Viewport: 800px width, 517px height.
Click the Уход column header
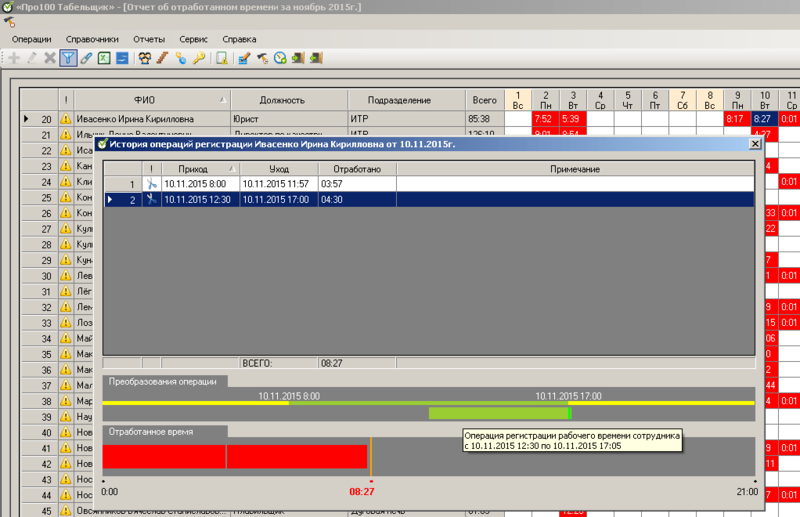tap(279, 169)
